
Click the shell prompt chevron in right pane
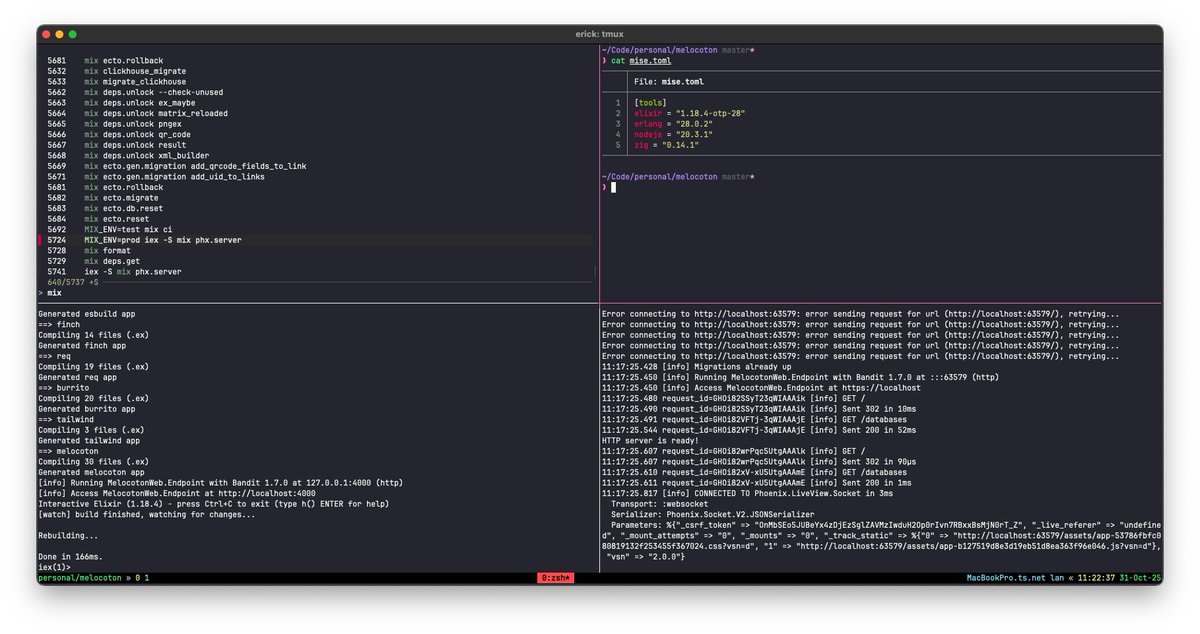click(604, 186)
